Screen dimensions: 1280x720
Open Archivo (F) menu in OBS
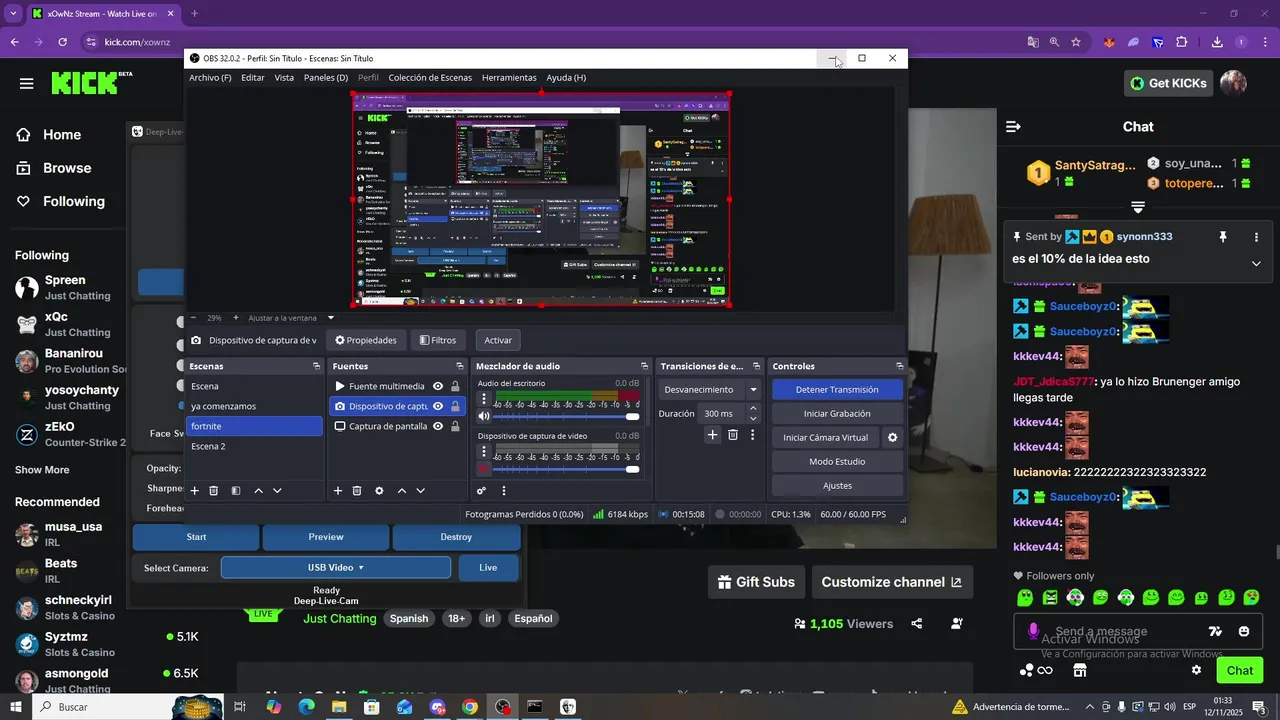point(210,77)
